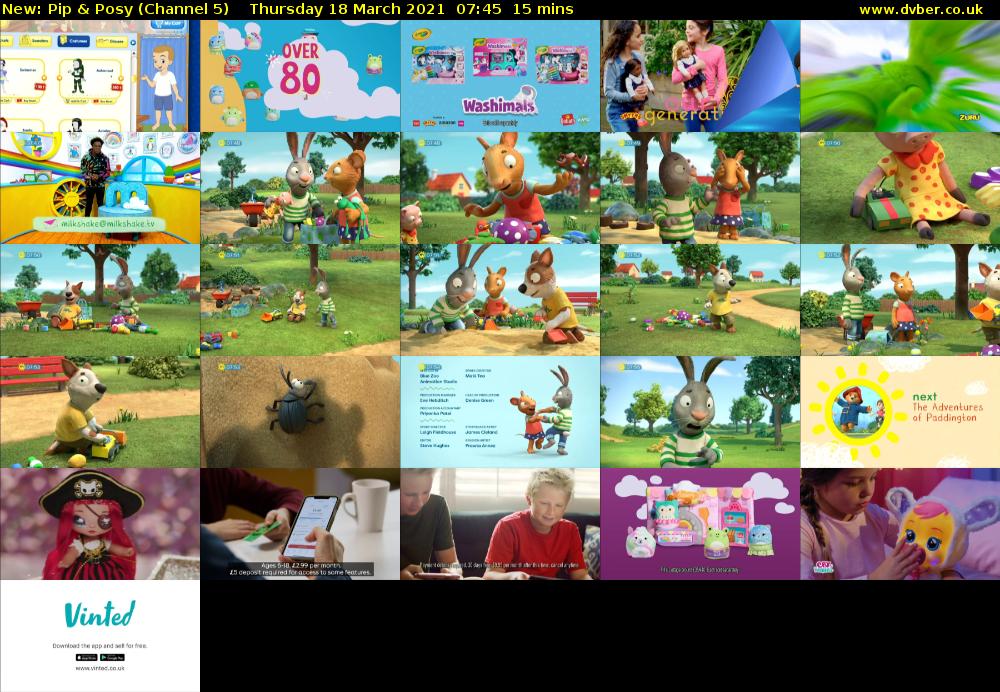Click the 'New: Pip & Posy (Channel 5)' title
Viewport: 1000px width, 692px height.
coord(115,10)
